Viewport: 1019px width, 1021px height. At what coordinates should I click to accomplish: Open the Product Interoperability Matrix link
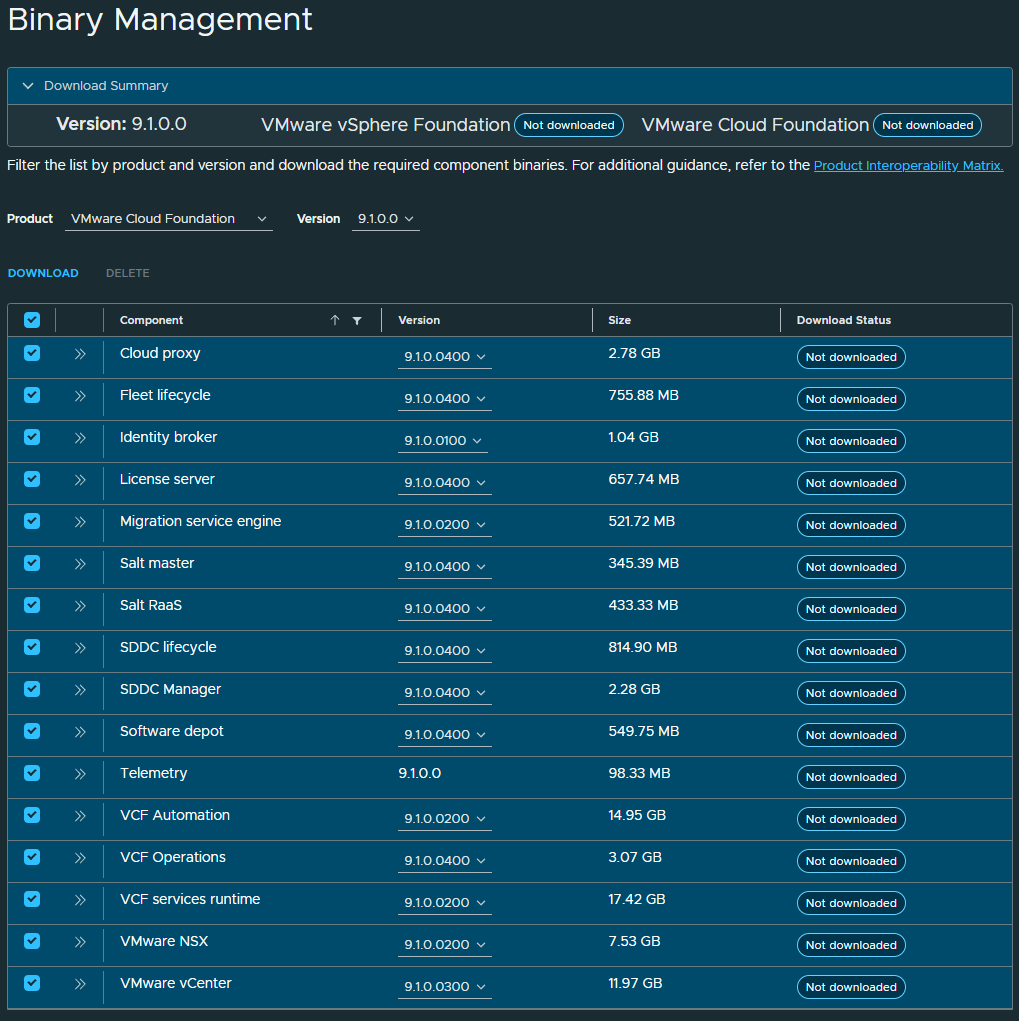click(x=908, y=165)
